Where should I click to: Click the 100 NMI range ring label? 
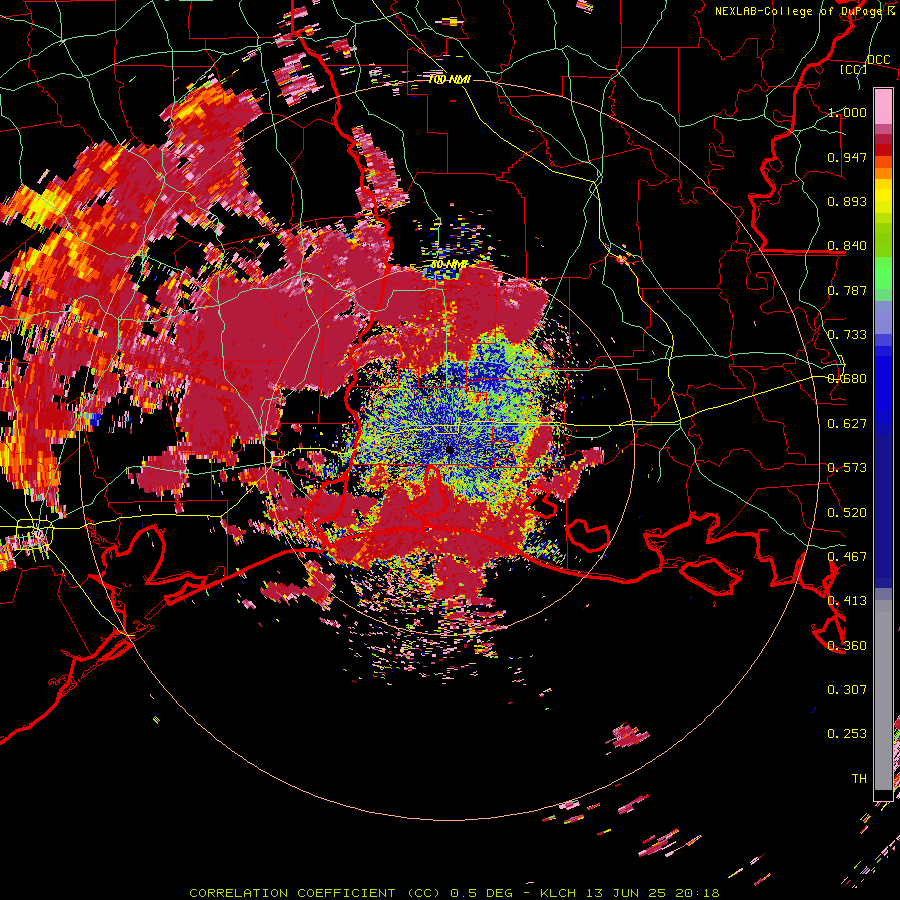(x=449, y=79)
